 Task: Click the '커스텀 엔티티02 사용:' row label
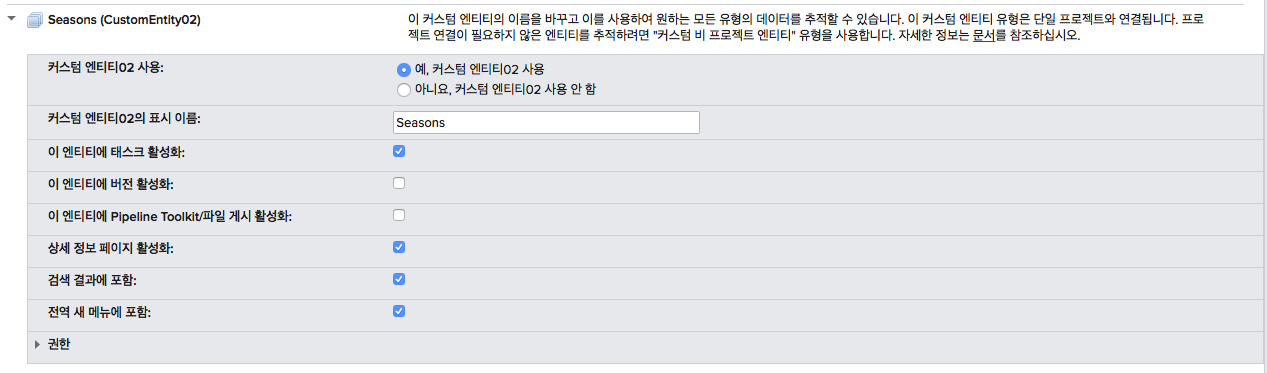click(105, 69)
